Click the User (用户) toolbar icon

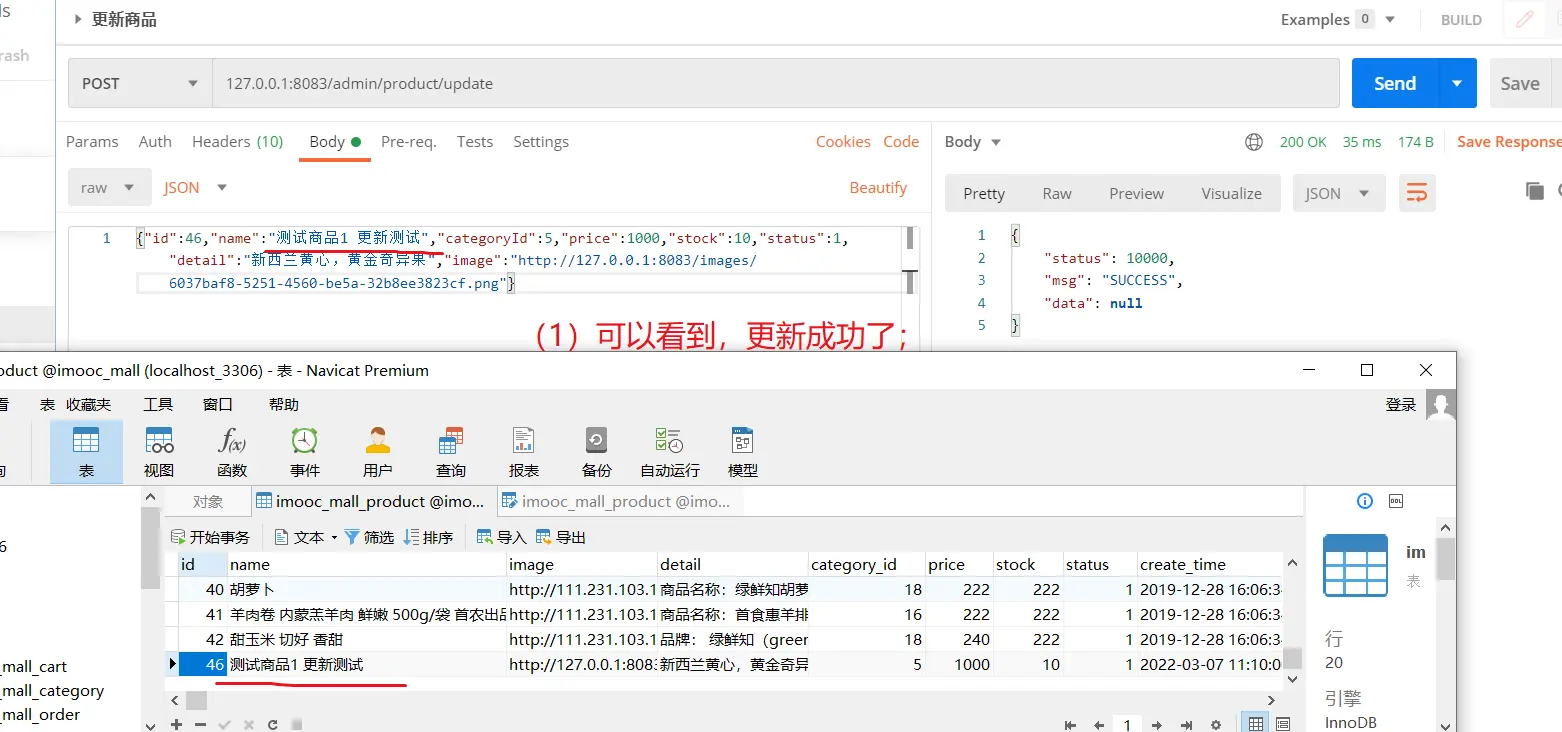(x=377, y=451)
